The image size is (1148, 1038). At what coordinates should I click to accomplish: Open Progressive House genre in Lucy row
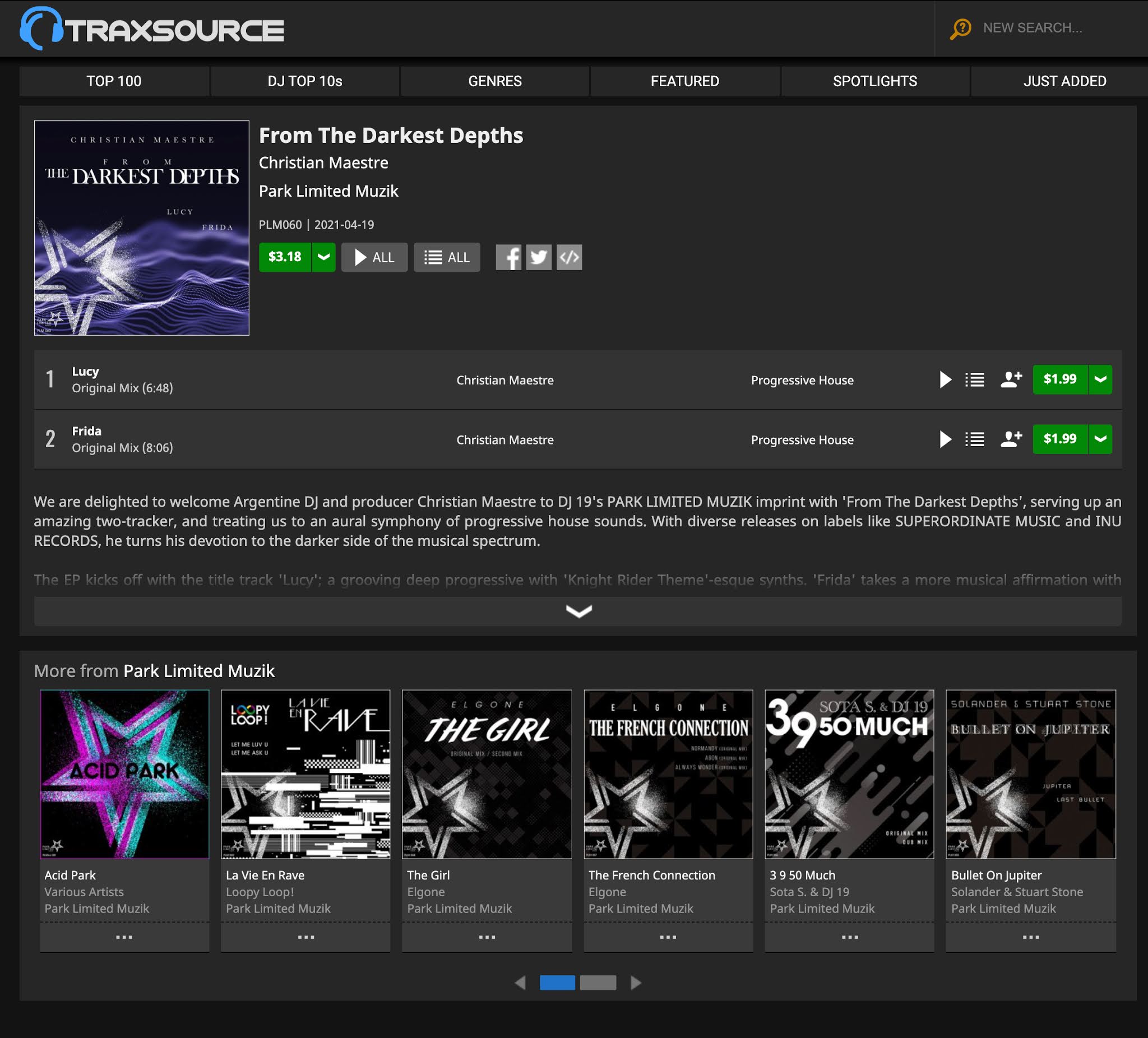coord(802,380)
